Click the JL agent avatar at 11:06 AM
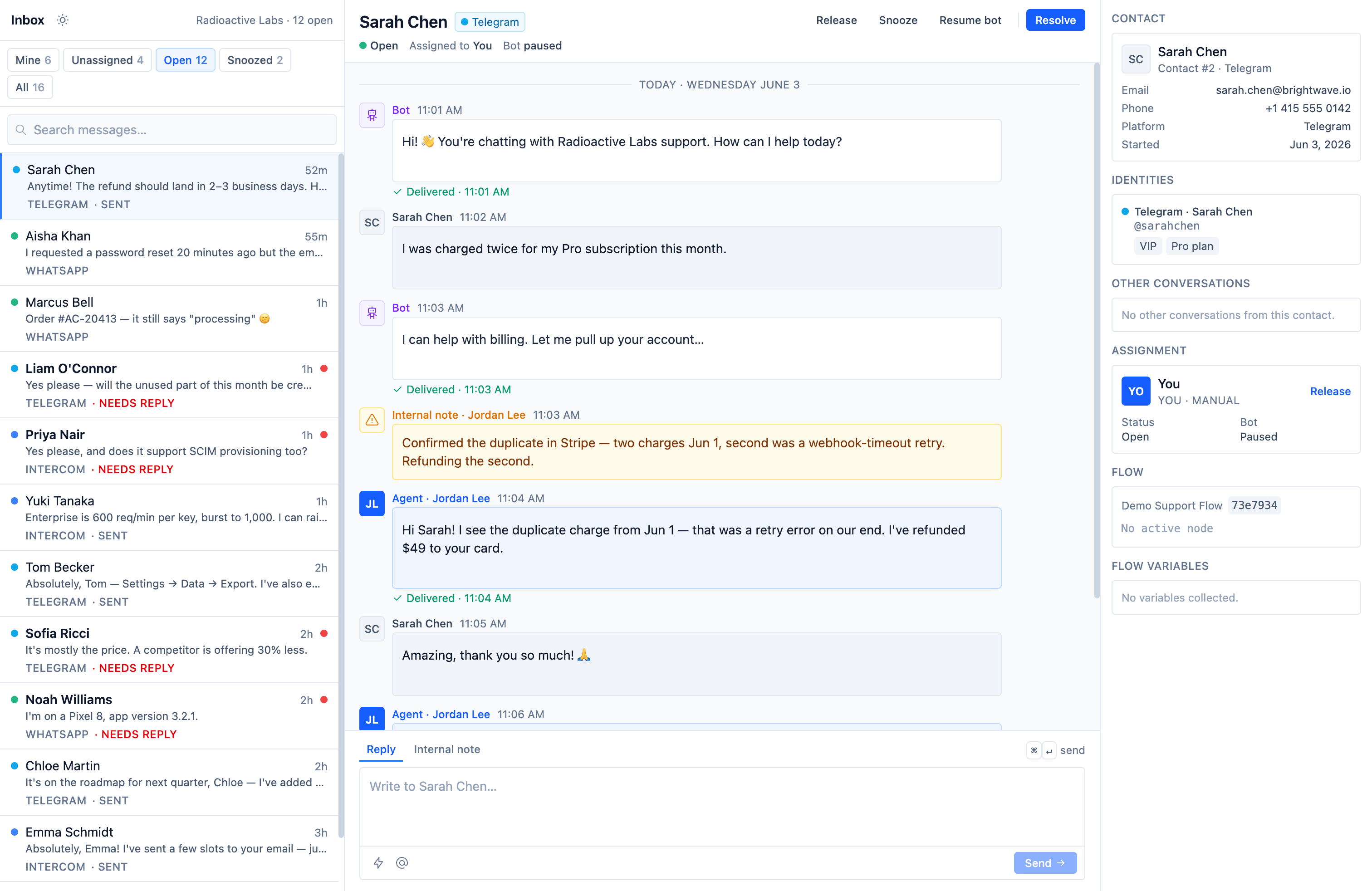The width and height of the screenshot is (1372, 891). 372,719
